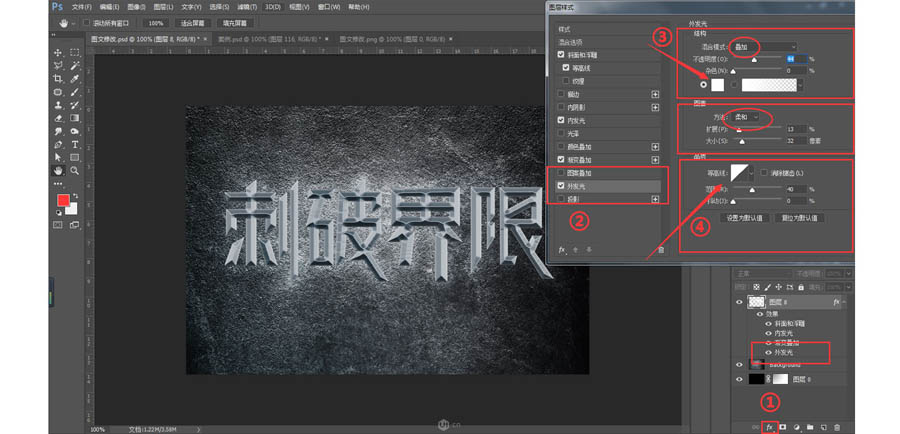Image resolution: width=900 pixels, height=434 pixels.
Task: Open the 混合模式 blend mode dropdown
Action: [764, 46]
